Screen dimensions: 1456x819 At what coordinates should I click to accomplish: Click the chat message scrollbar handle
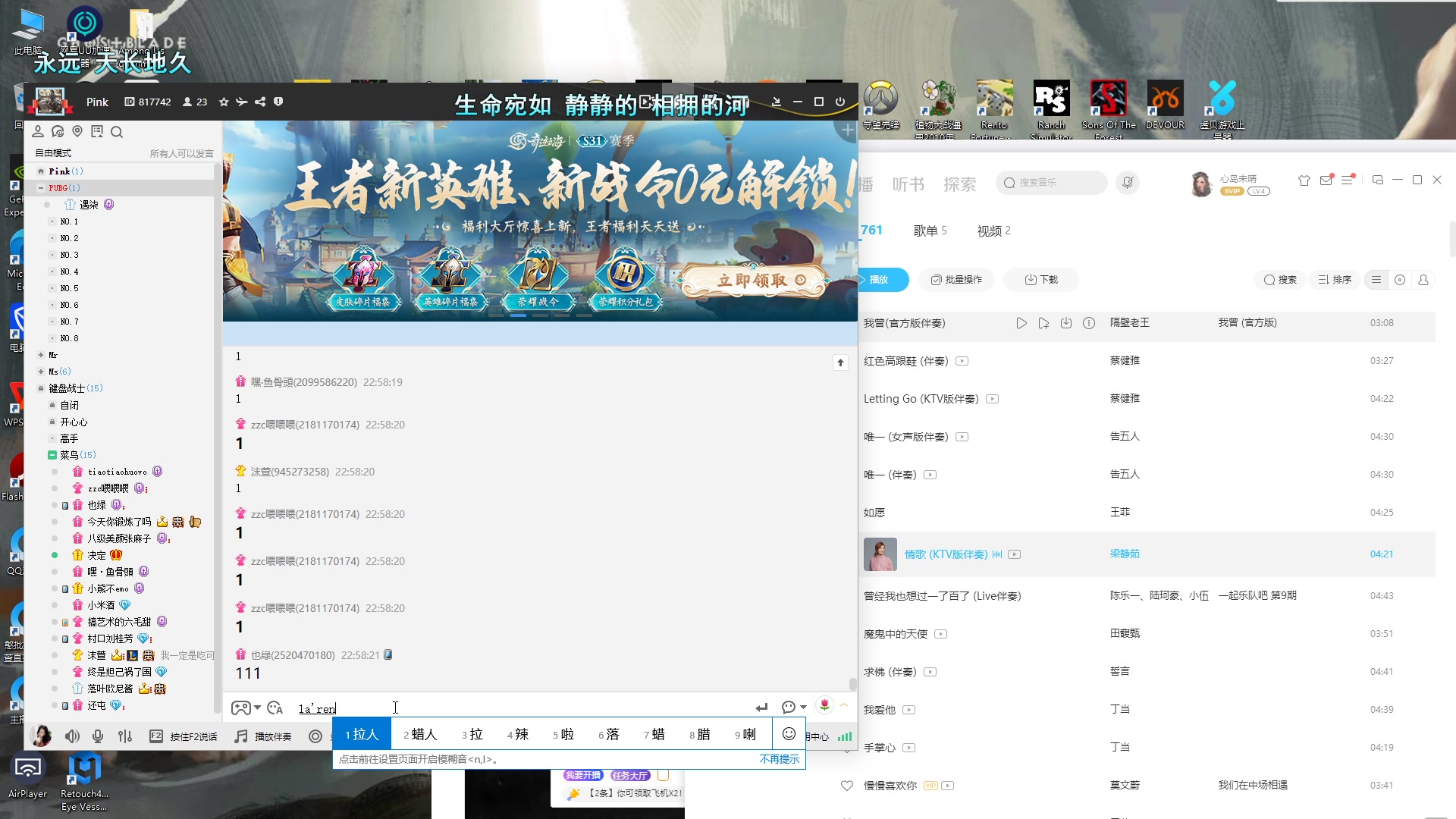coord(852,683)
